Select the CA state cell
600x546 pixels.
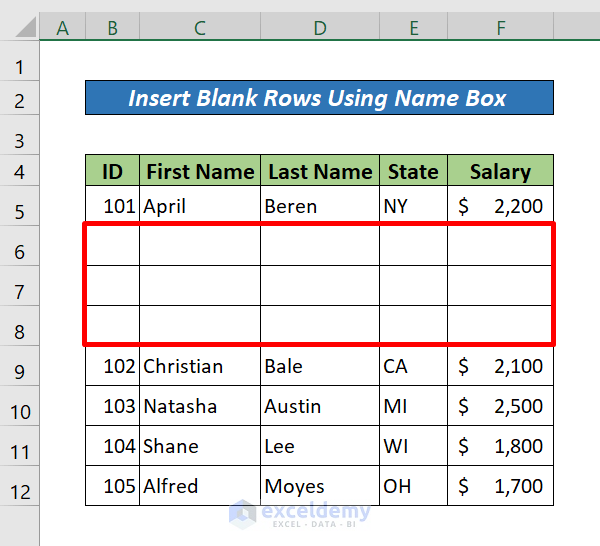[414, 367]
